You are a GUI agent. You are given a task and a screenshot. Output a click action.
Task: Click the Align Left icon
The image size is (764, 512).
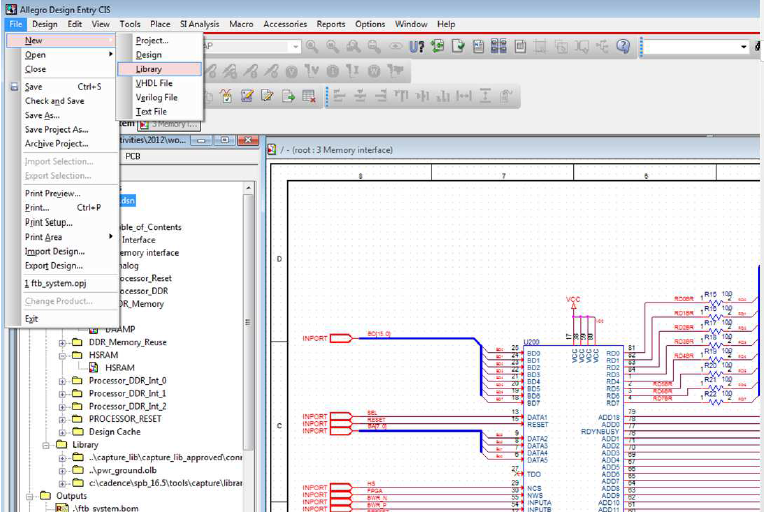[339, 96]
